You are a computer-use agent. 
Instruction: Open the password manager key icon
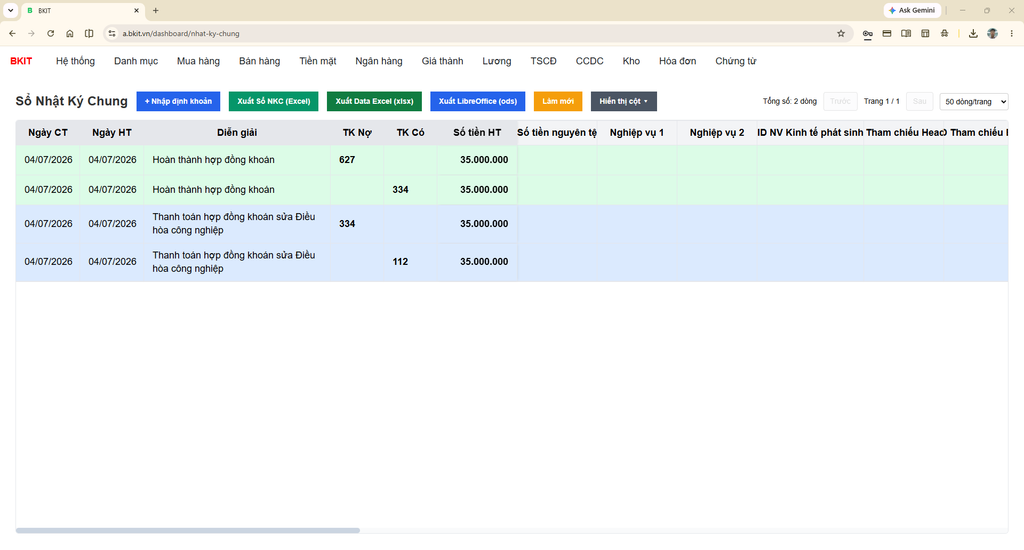pos(867,33)
